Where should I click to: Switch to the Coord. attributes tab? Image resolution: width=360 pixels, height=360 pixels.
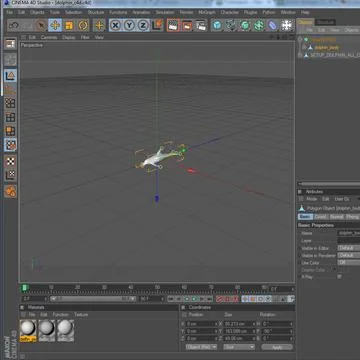(320, 217)
